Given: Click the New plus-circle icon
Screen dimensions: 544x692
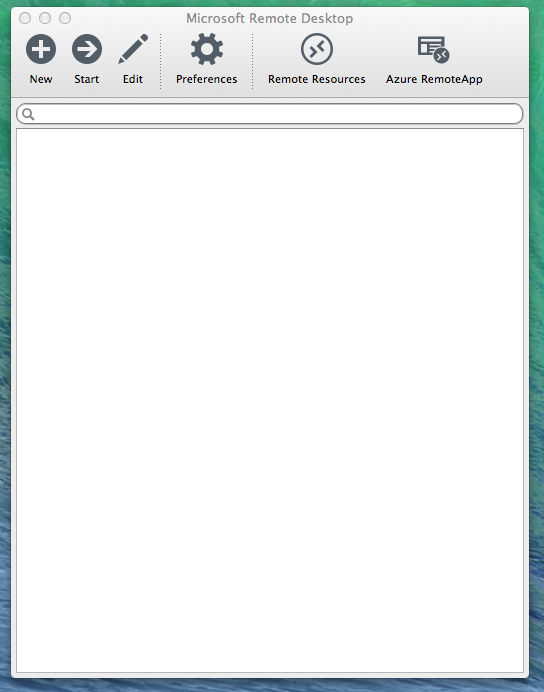Looking at the screenshot, I should coord(41,49).
